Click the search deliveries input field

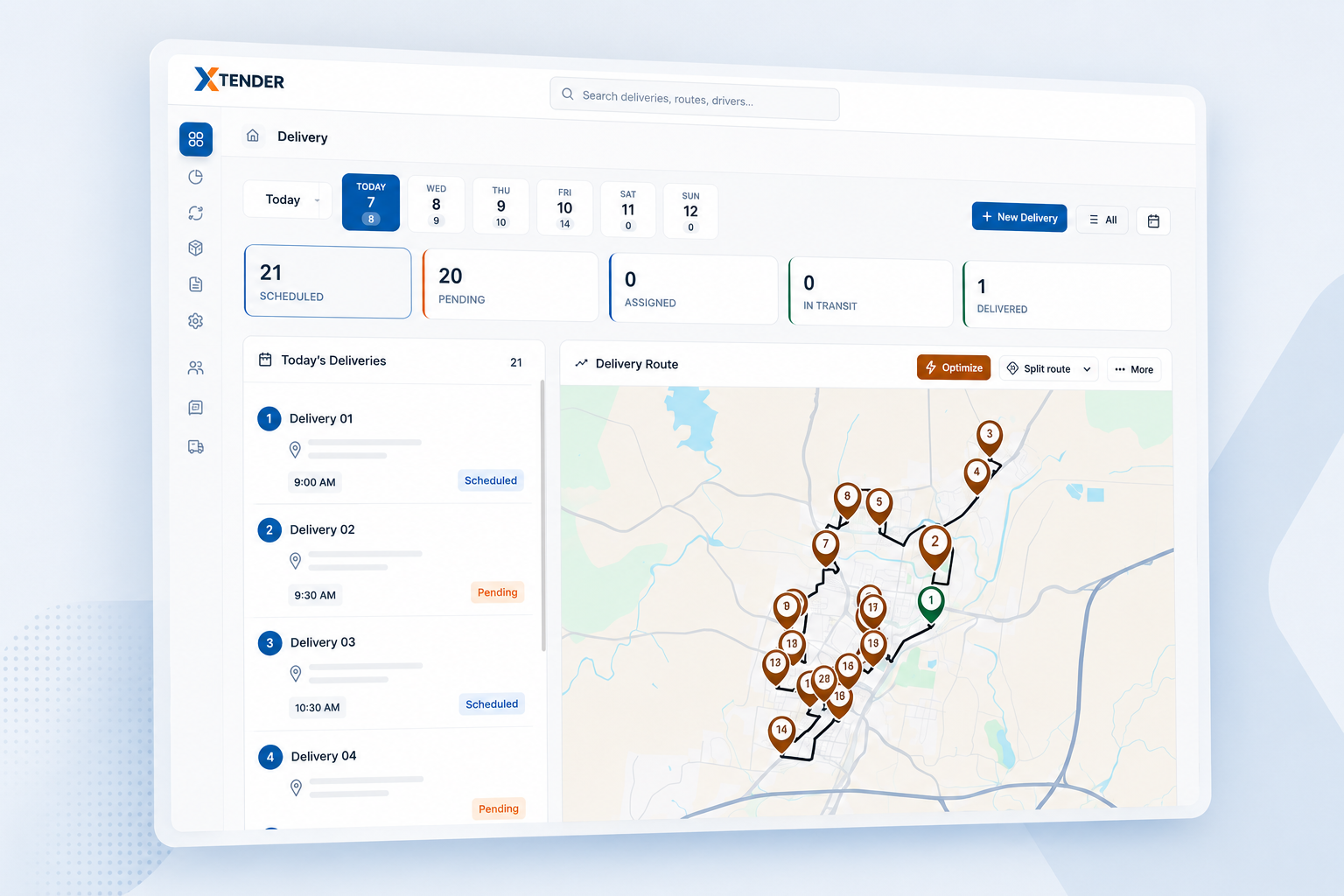[x=695, y=98]
